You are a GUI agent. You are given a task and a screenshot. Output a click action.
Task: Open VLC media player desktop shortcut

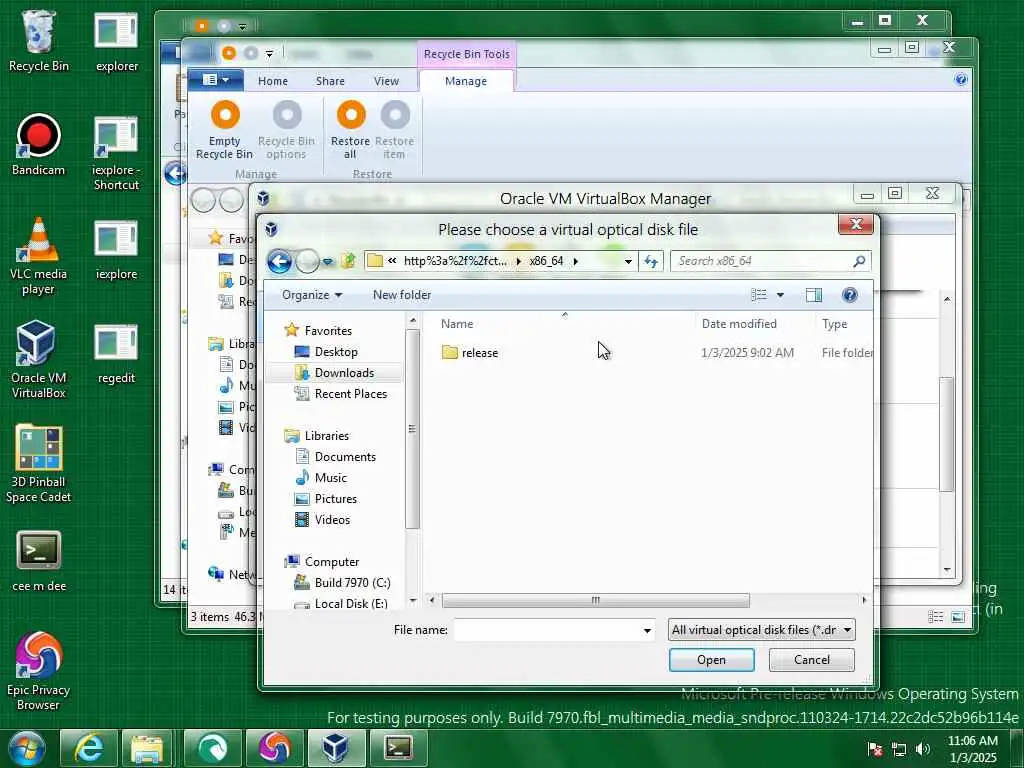(x=39, y=256)
